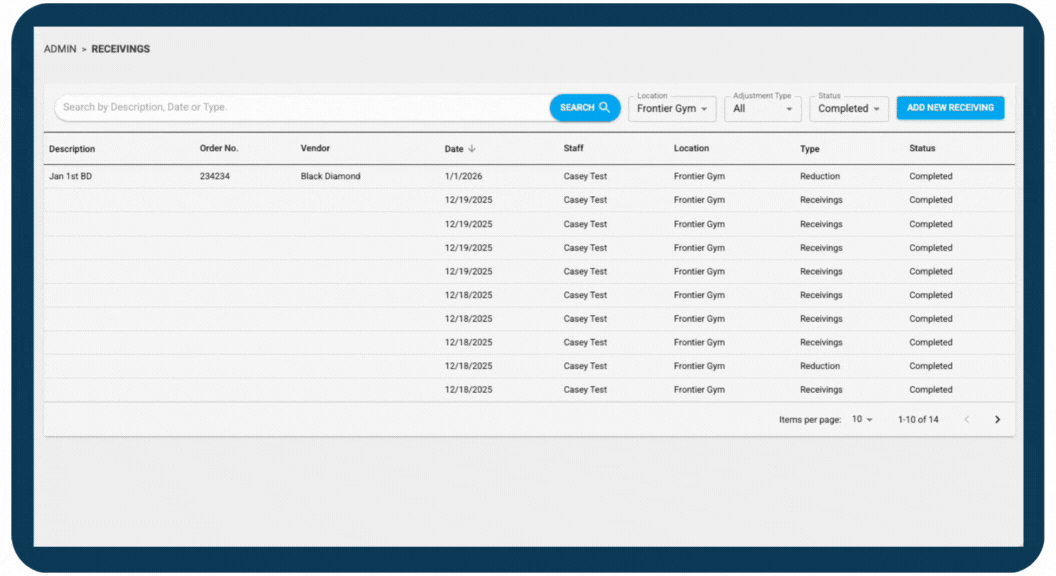Expand the Adjustment Type dropdown
Viewport: 1056px width, 576px height.
tap(762, 109)
